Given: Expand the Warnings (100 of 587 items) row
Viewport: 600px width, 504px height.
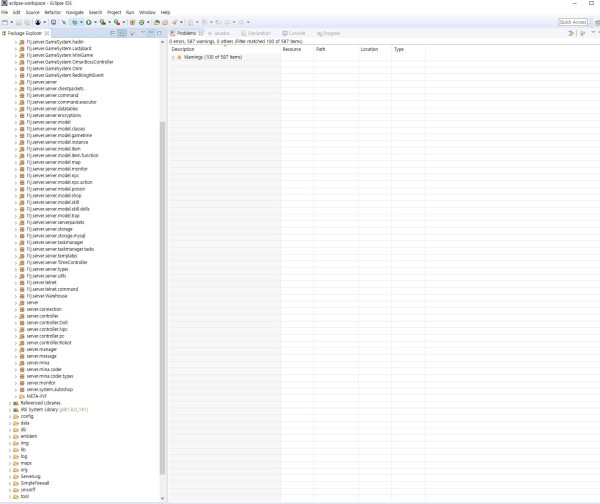Looking at the screenshot, I should [173, 57].
